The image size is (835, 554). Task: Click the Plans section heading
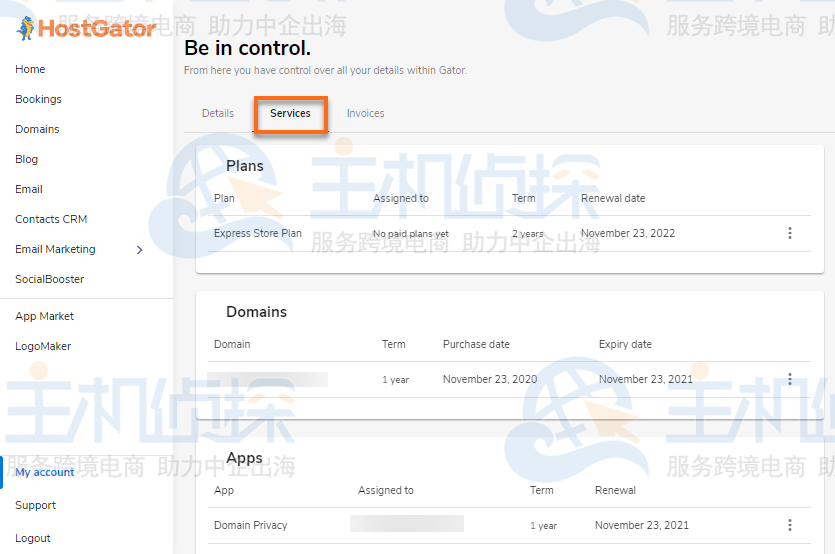tap(245, 166)
